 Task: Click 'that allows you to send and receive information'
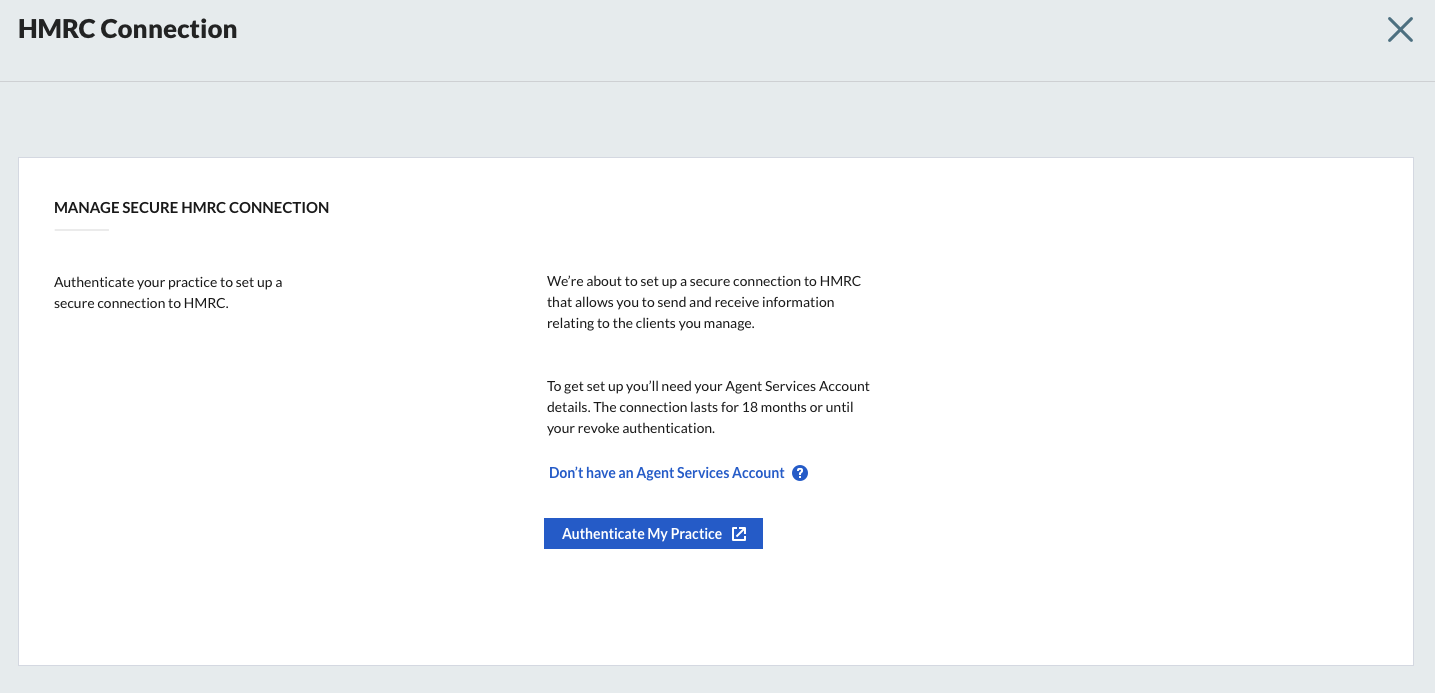[x=690, y=302]
